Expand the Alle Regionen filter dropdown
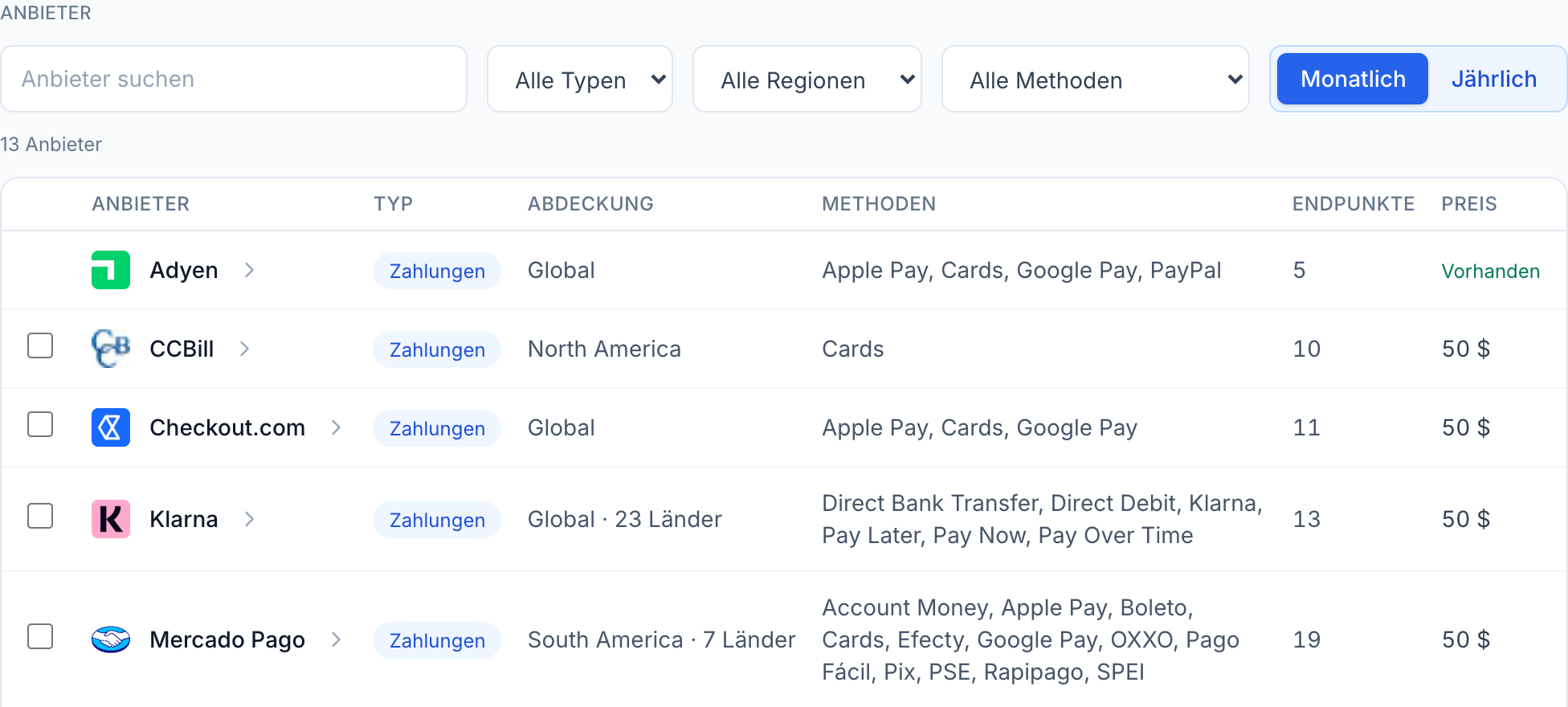 tap(807, 79)
